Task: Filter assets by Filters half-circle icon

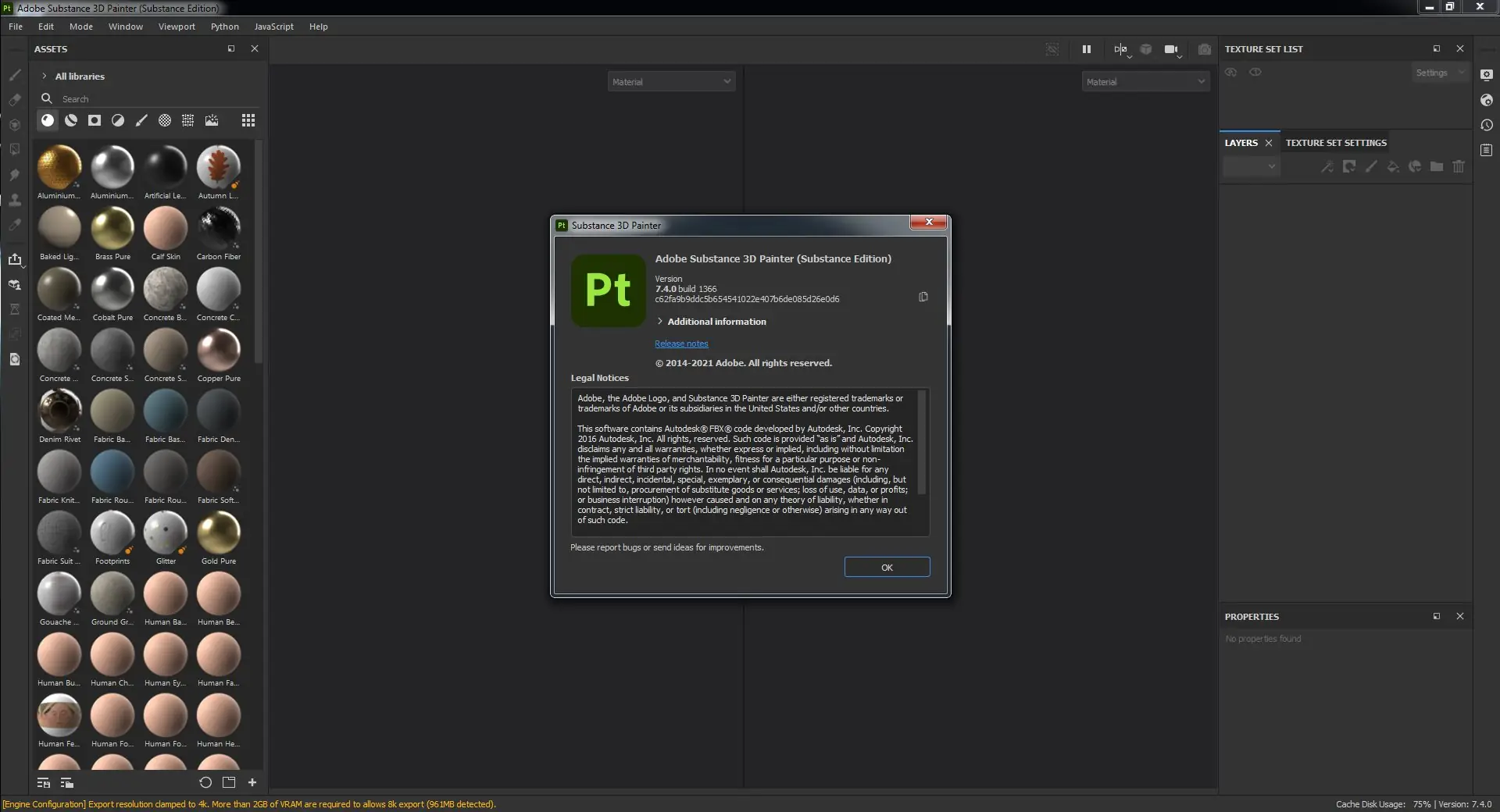Action: pyautogui.click(x=118, y=120)
